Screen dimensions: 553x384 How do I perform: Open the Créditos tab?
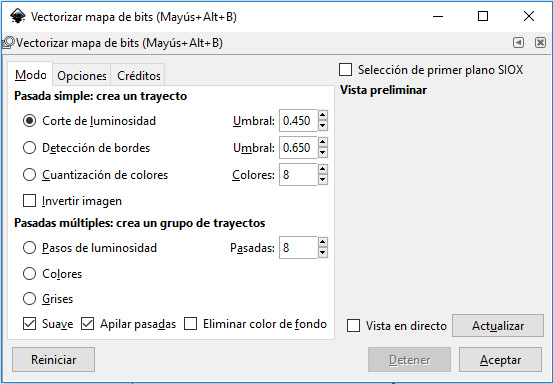pos(139,75)
